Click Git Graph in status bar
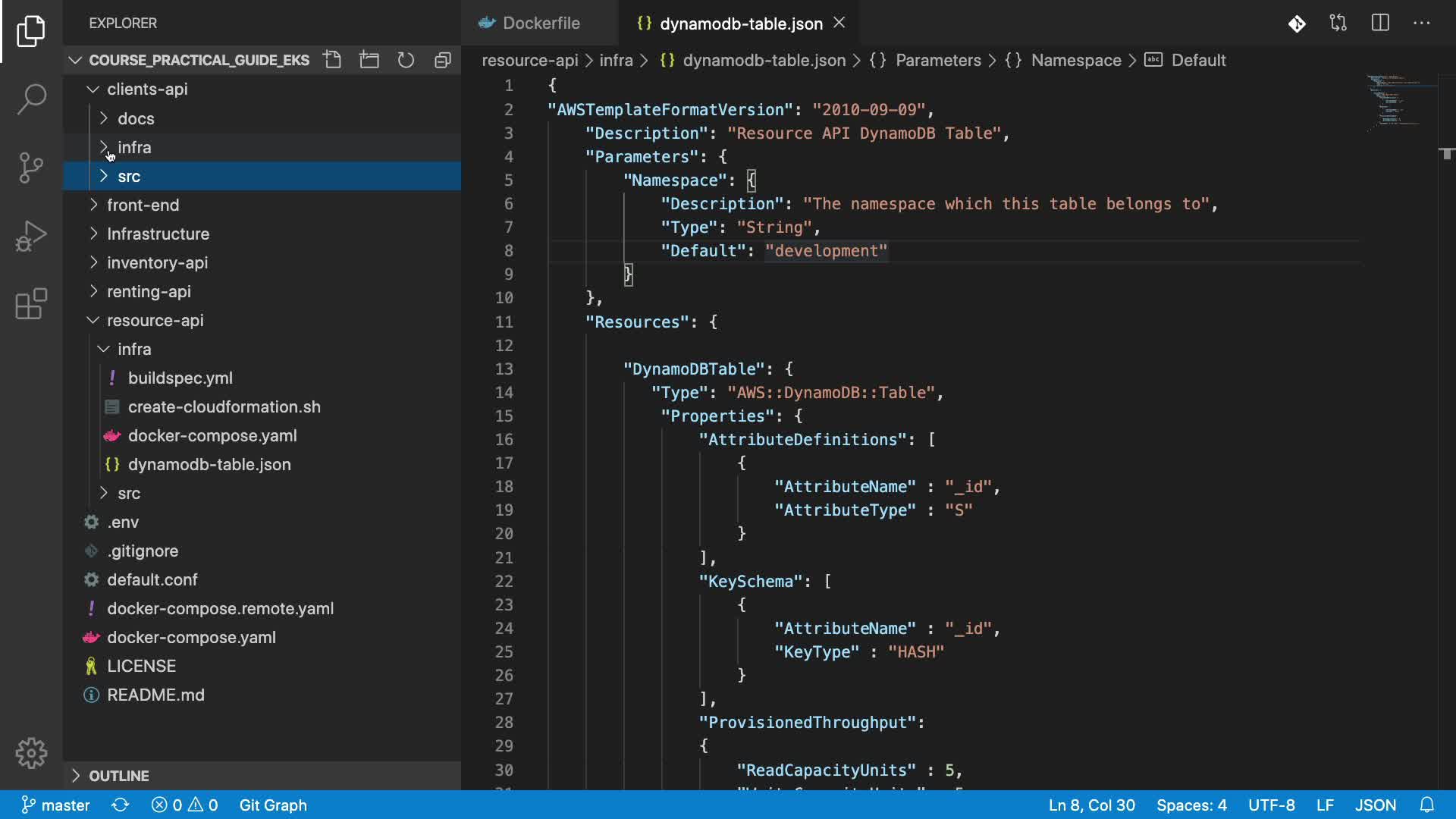Viewport: 1456px width, 819px height. tap(273, 805)
